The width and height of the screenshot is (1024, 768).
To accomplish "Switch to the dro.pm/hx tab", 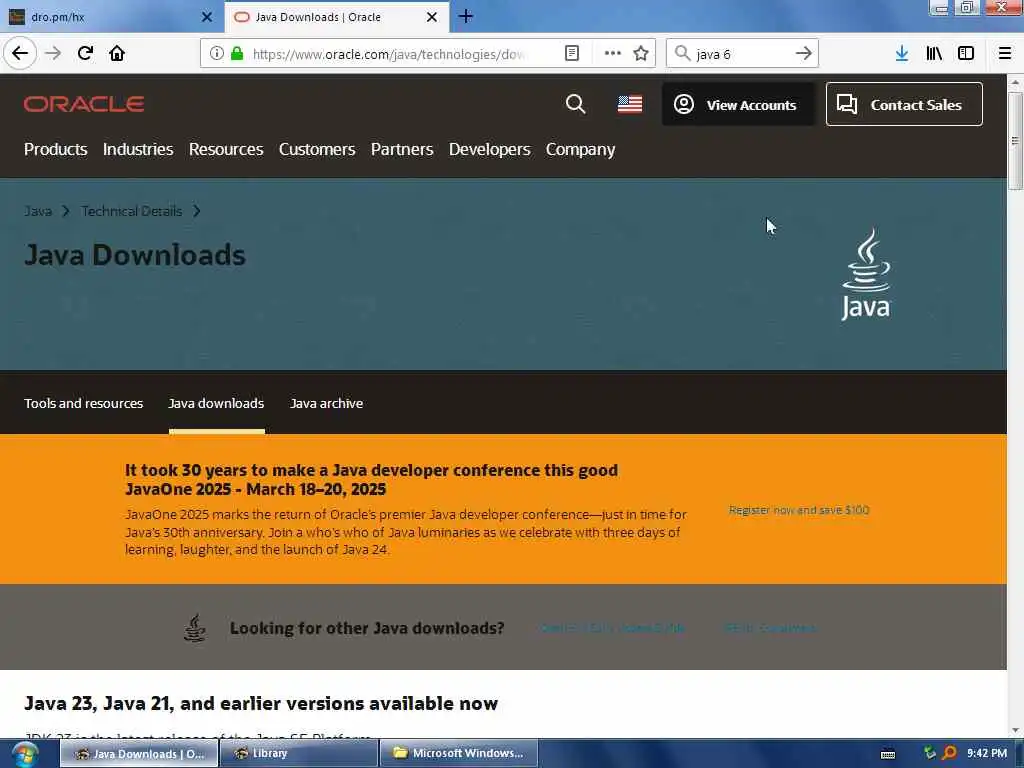I will coord(111,17).
